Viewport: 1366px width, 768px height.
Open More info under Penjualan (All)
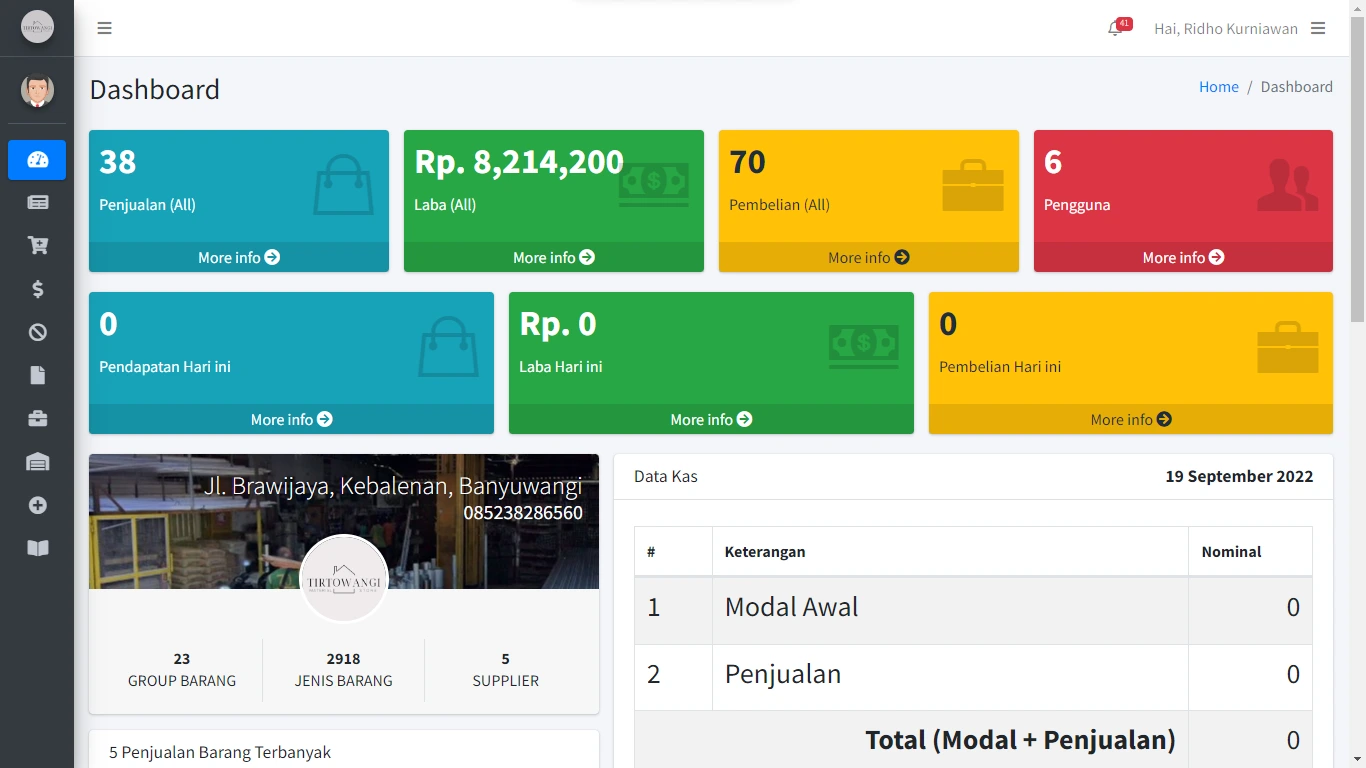click(239, 257)
